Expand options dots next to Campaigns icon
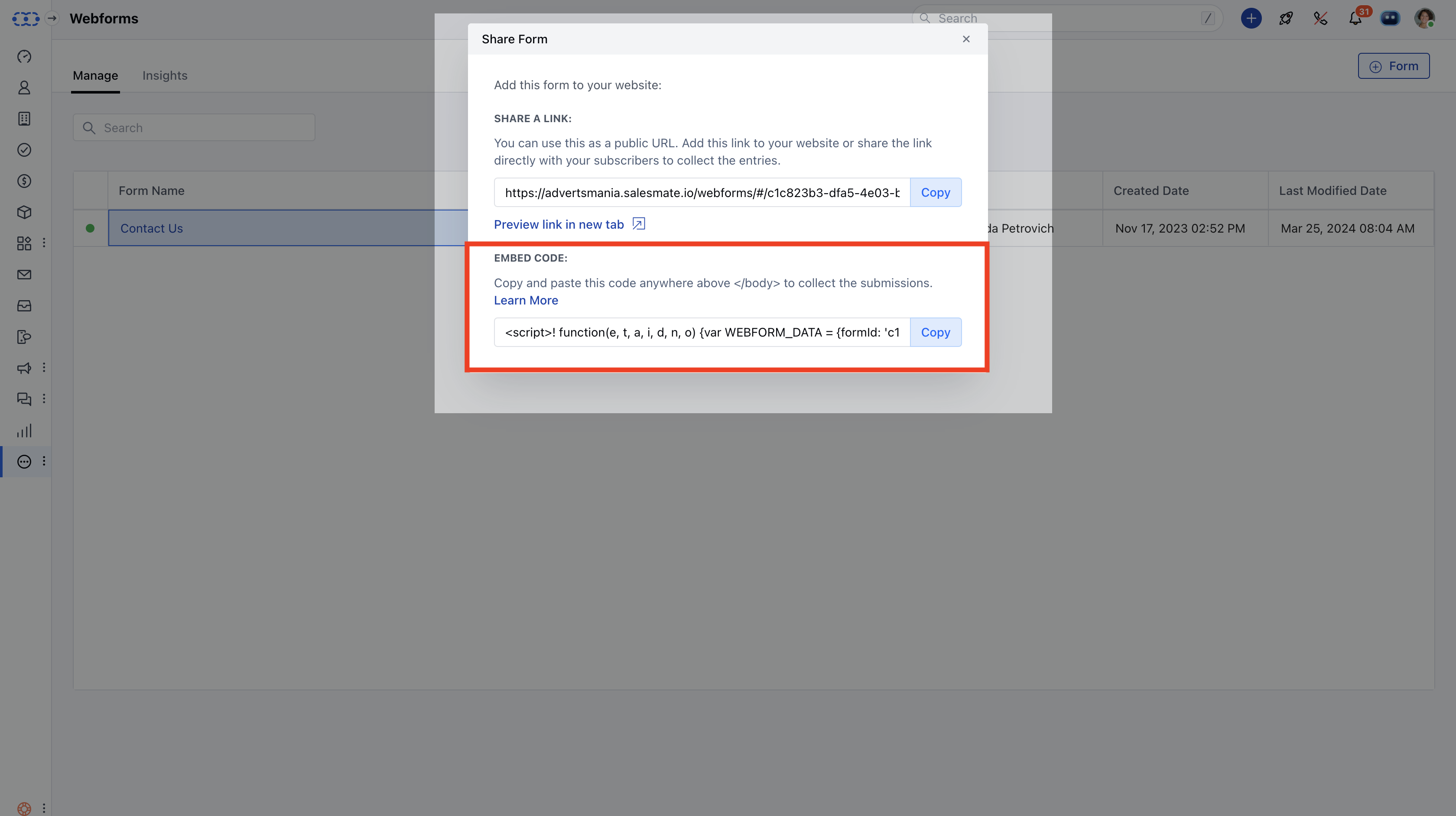Viewport: 1456px width, 816px height. pos(44,367)
